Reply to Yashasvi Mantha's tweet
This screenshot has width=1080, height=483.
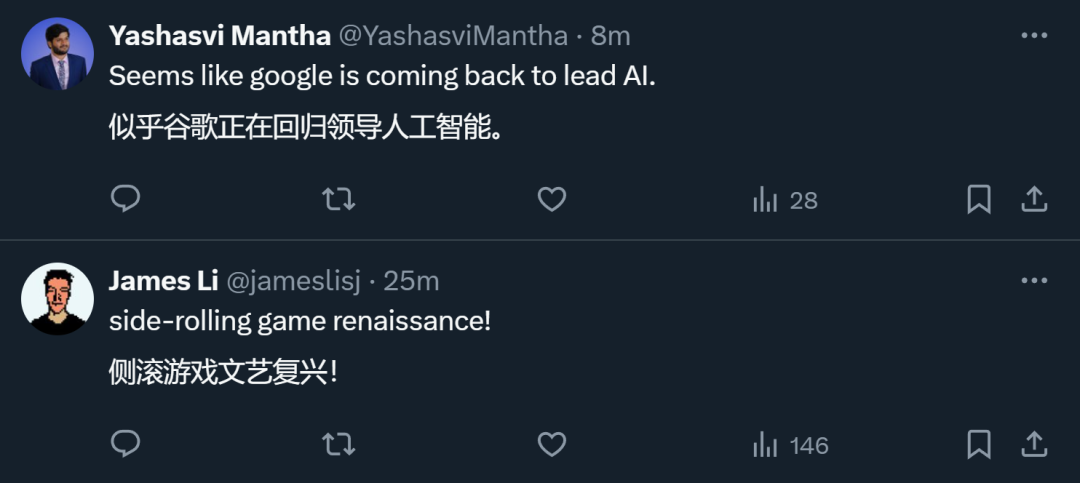125,199
